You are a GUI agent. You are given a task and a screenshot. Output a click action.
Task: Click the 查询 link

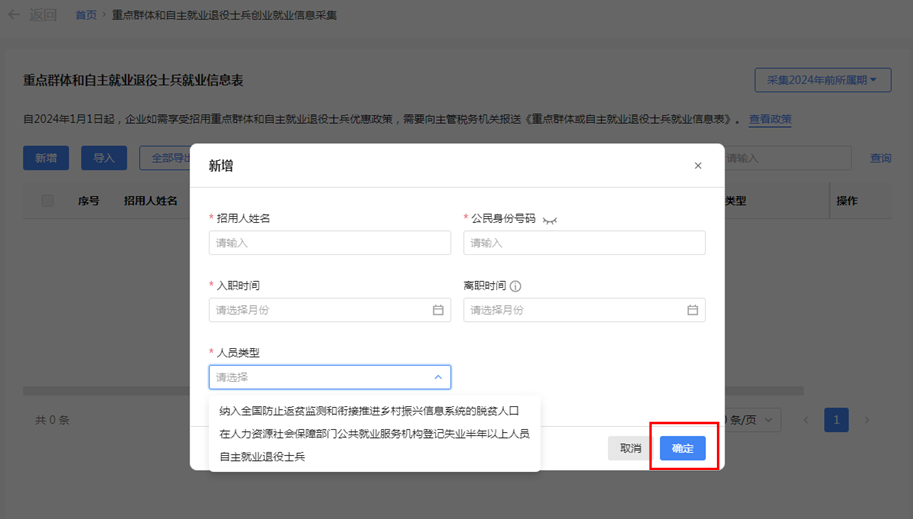pos(880,158)
